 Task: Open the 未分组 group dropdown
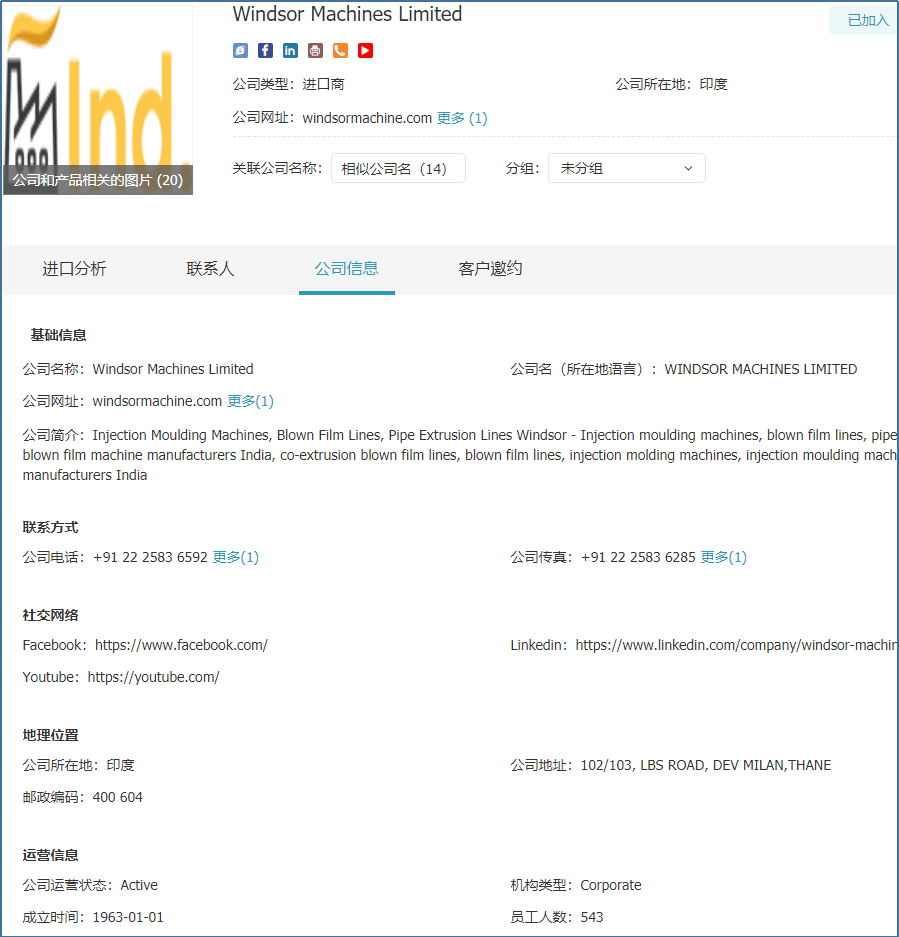pyautogui.click(x=626, y=169)
